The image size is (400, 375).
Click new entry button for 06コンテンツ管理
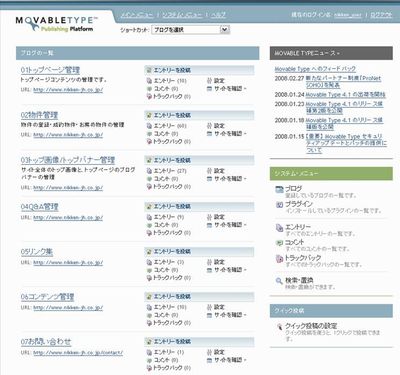pos(199,297)
